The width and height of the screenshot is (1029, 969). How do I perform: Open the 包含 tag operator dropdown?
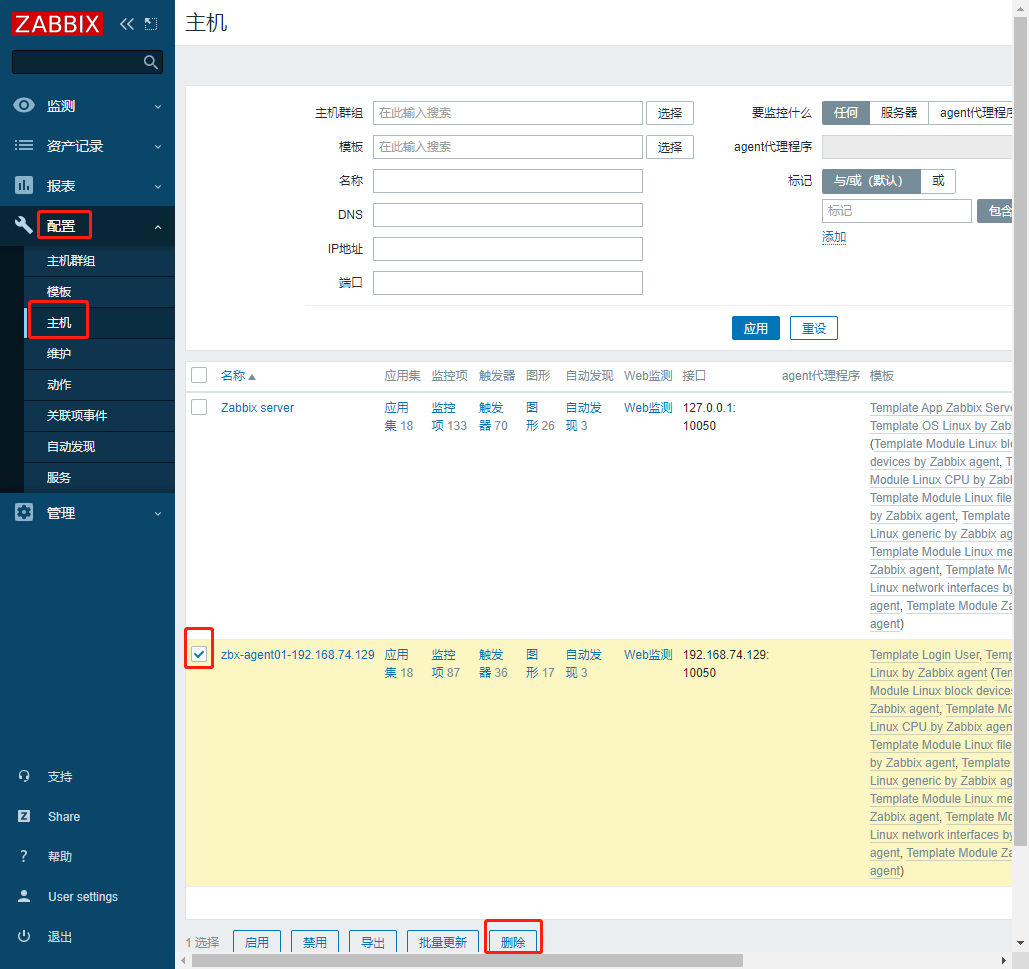coord(995,211)
